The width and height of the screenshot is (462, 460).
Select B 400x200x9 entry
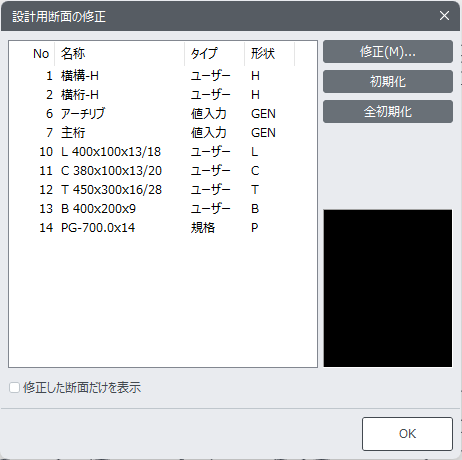coord(163,209)
